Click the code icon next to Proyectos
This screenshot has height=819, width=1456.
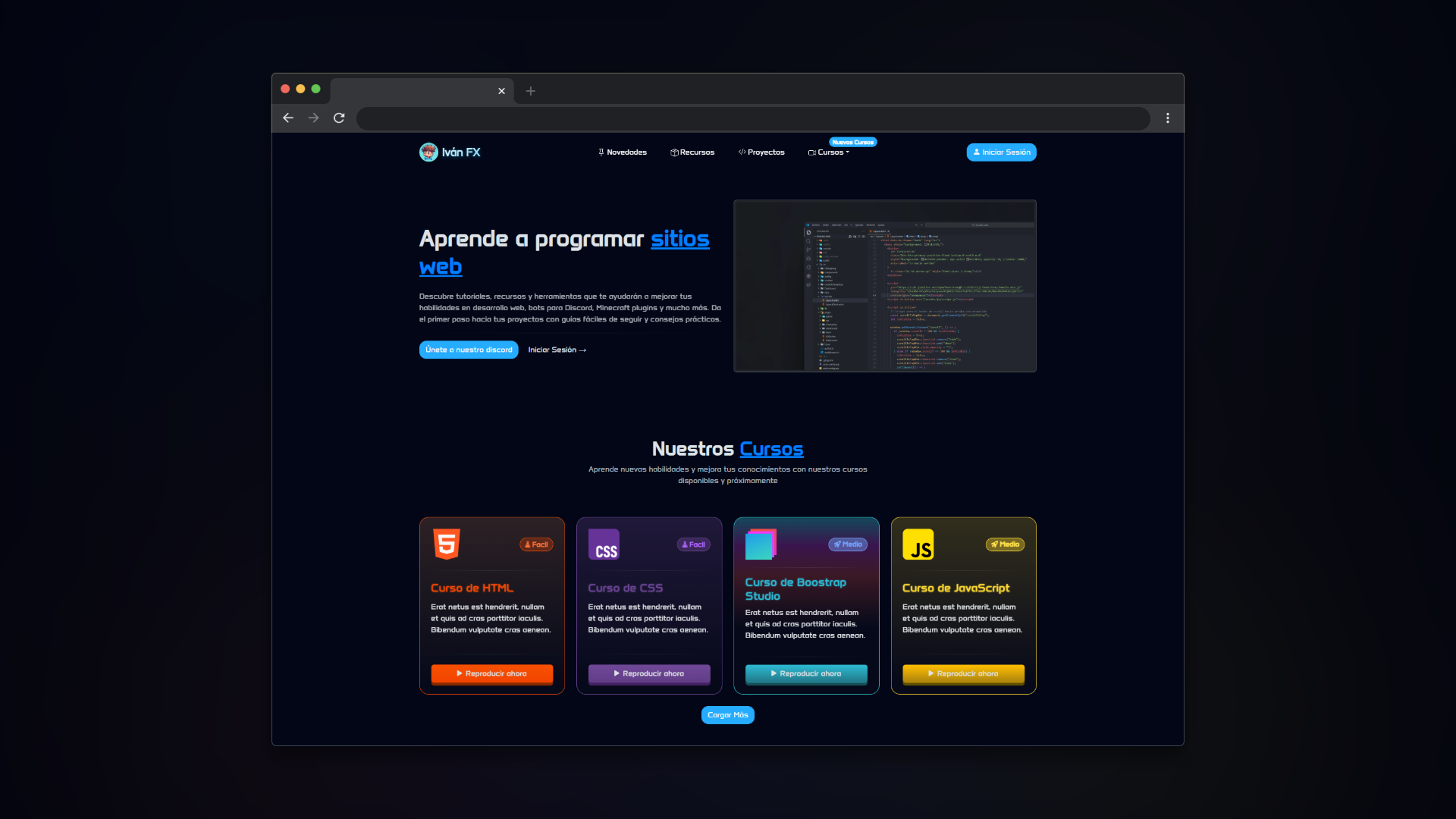point(741,152)
